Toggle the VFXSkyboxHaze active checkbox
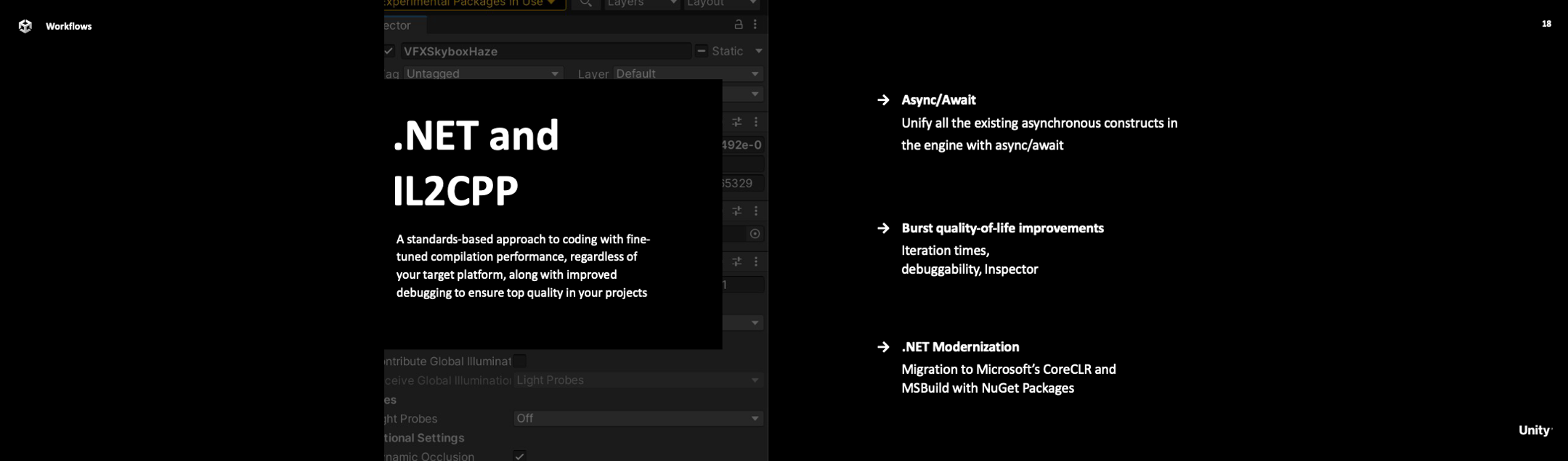Viewport: 1568px width, 461px height. [389, 51]
